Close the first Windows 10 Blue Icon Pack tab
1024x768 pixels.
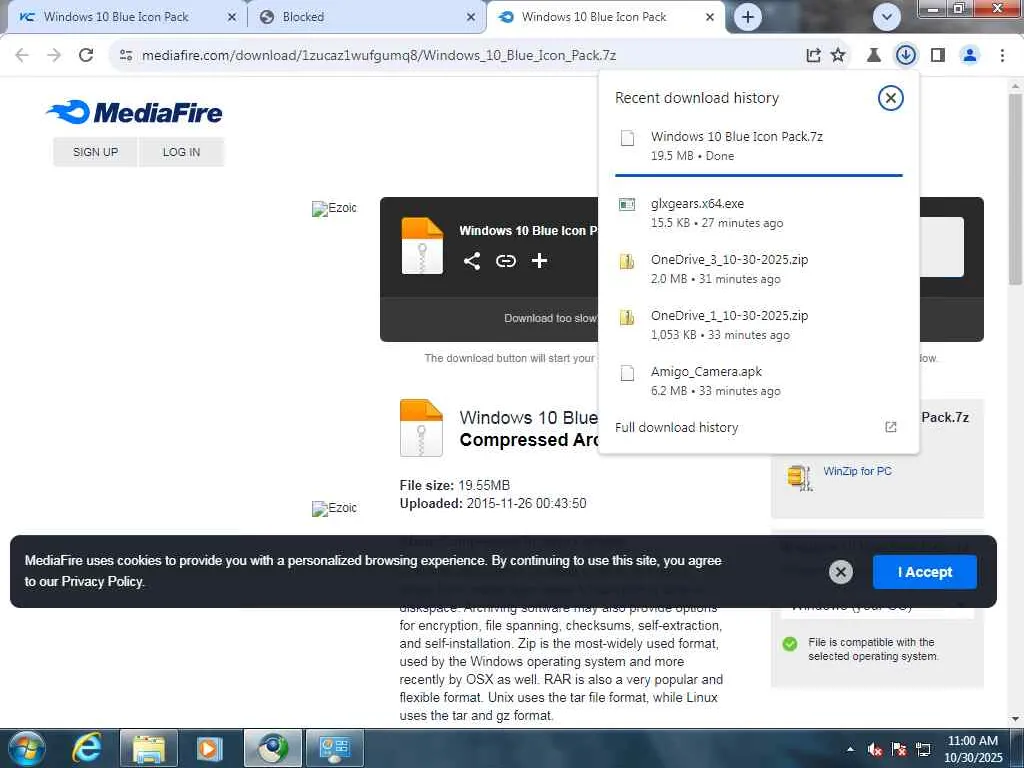tap(232, 17)
